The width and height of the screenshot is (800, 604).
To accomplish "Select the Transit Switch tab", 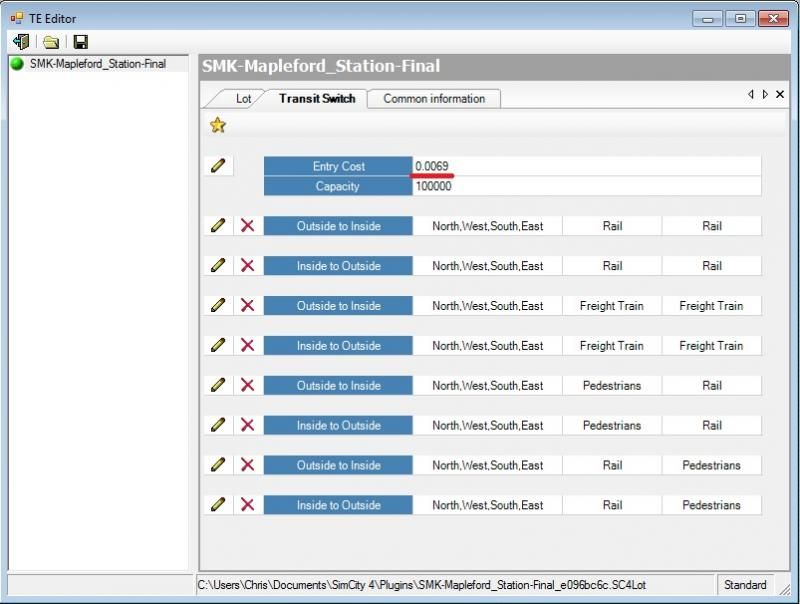I will point(317,98).
